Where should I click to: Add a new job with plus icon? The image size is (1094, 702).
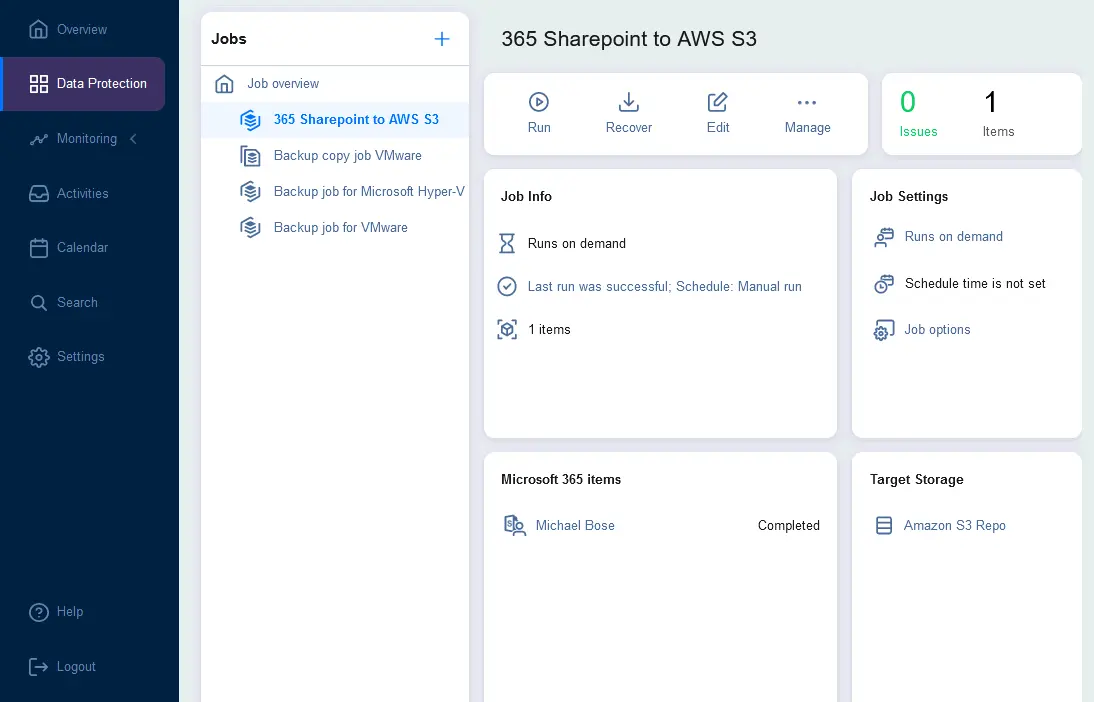pos(442,39)
